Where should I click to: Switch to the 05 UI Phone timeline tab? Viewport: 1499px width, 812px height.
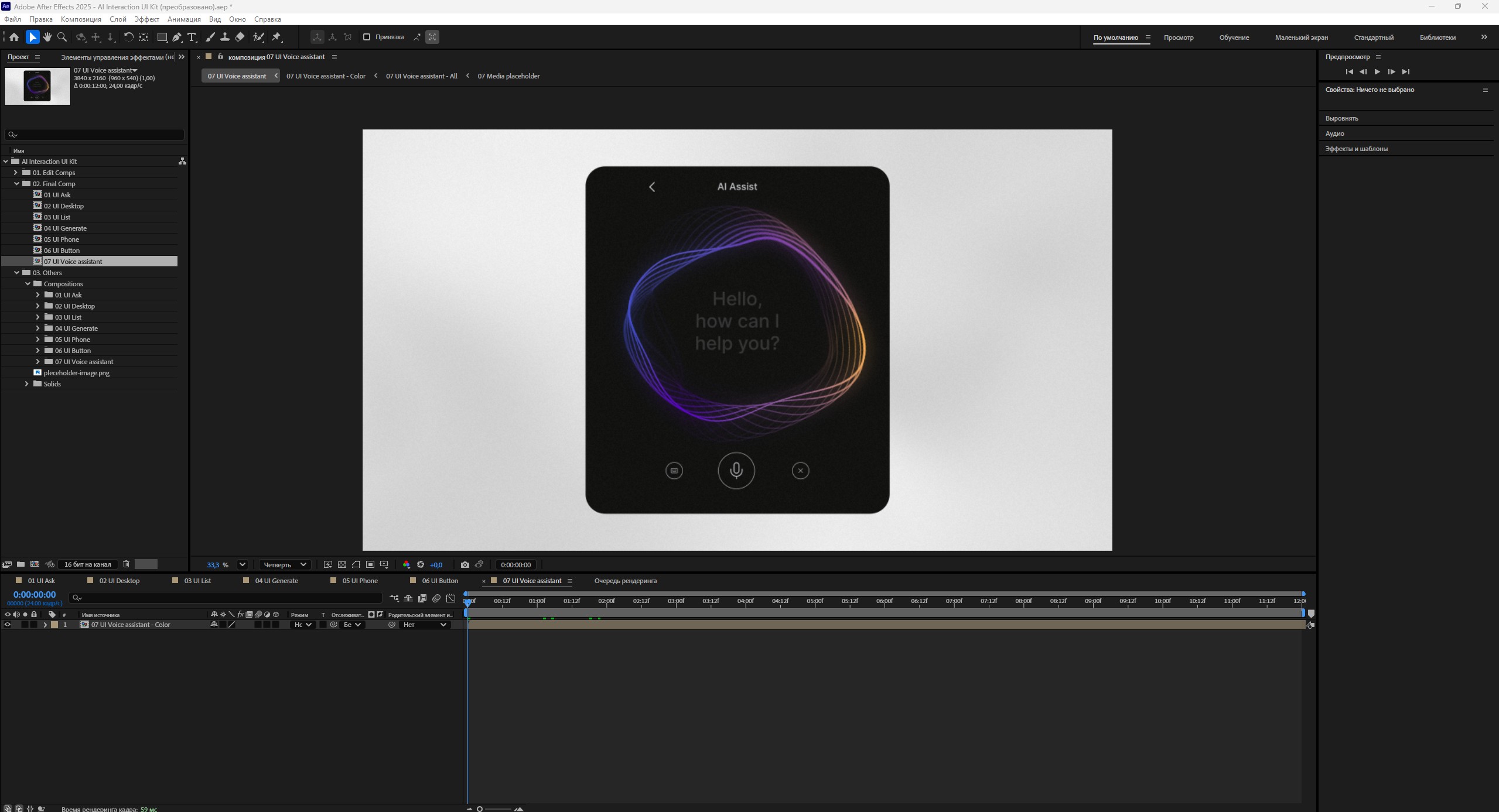pyautogui.click(x=360, y=581)
